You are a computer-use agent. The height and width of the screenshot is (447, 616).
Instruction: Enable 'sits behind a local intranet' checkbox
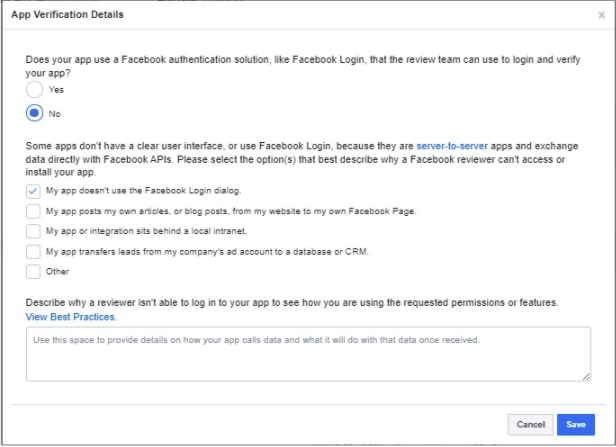tap(33, 231)
